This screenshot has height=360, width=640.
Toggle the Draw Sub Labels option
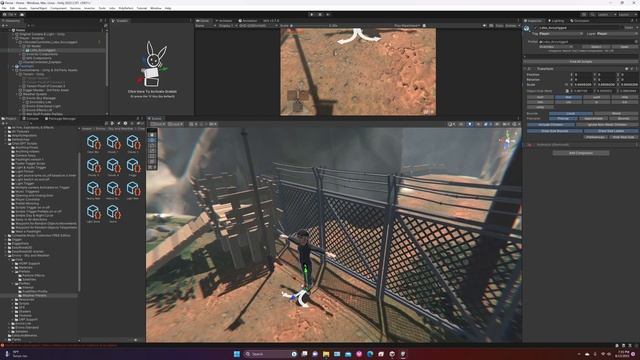pos(611,131)
